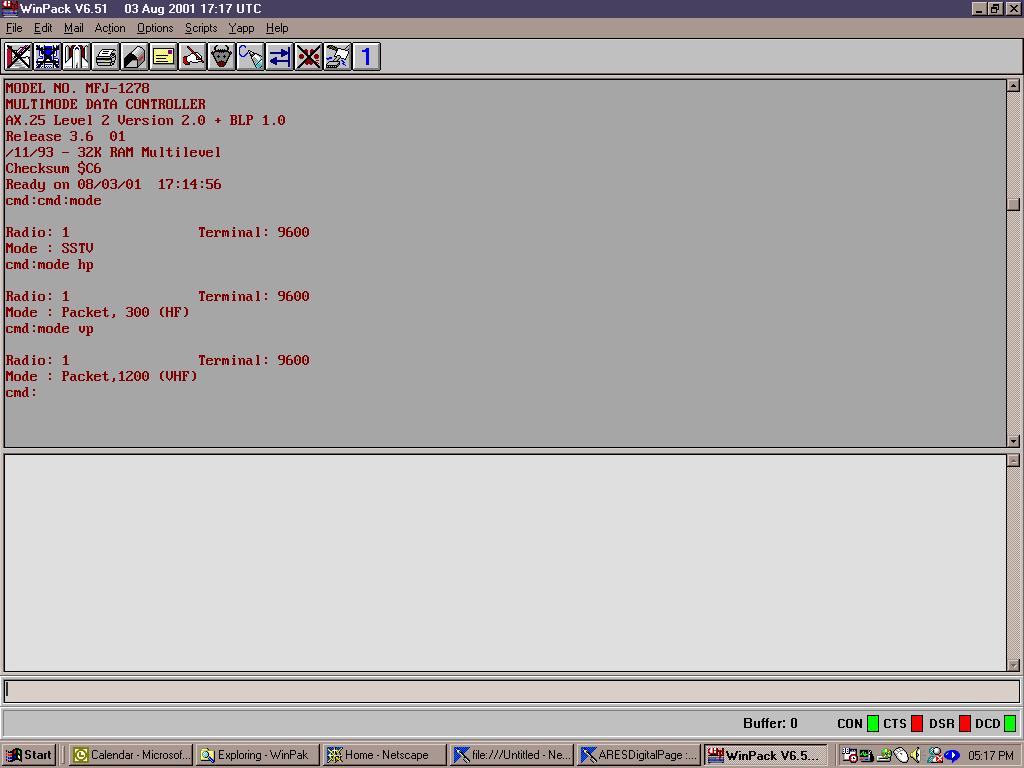Image resolution: width=1024 pixels, height=768 pixels.
Task: Open the Yapp menu
Action: click(241, 28)
